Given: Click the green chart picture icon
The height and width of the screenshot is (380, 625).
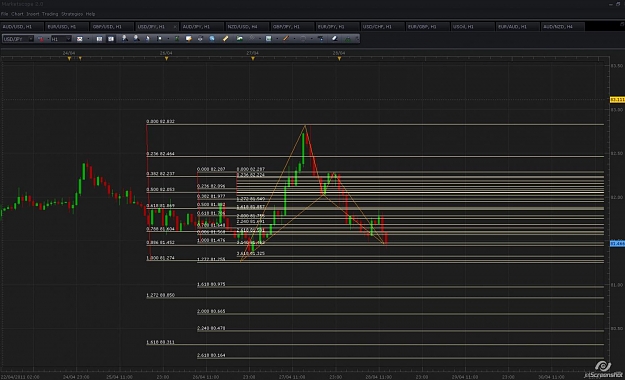Looking at the screenshot, I should point(240,39).
